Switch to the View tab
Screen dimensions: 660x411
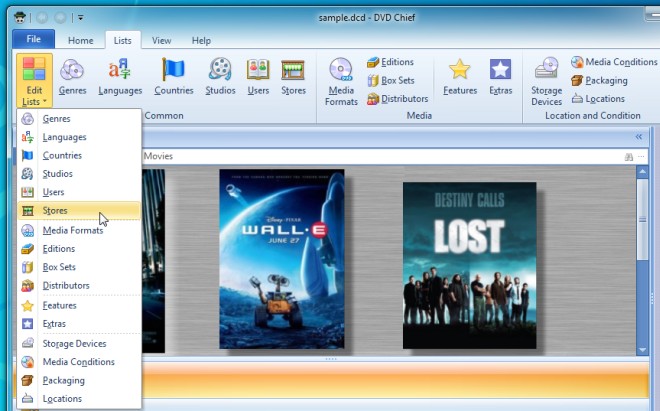(x=161, y=41)
